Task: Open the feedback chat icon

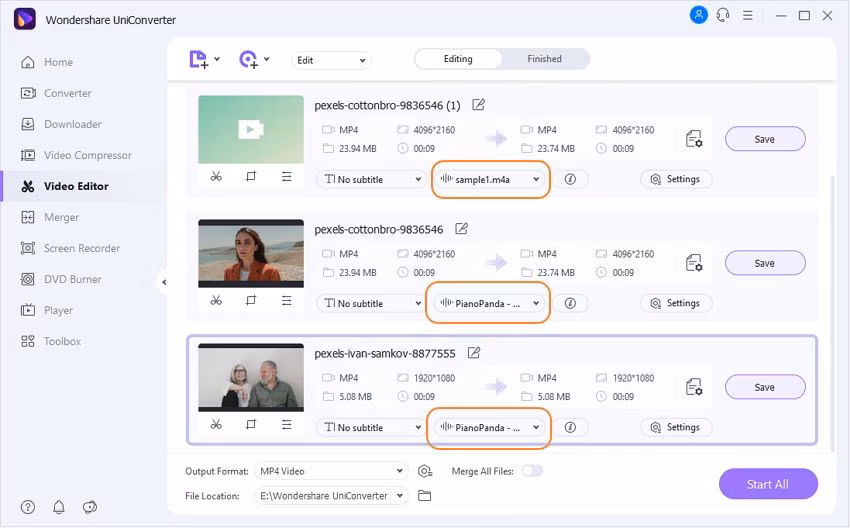Action: pos(89,507)
